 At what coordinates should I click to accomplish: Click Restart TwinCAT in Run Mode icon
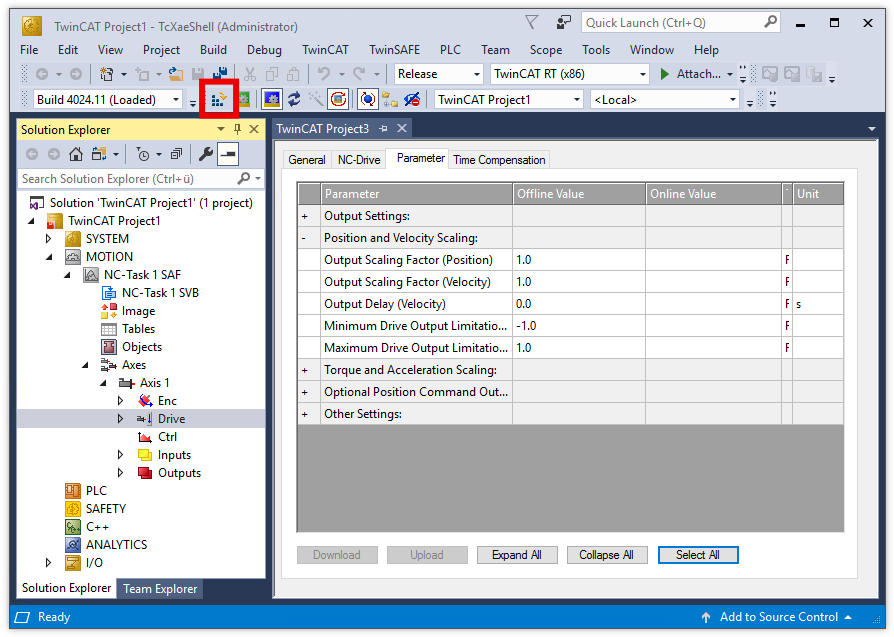click(x=244, y=100)
